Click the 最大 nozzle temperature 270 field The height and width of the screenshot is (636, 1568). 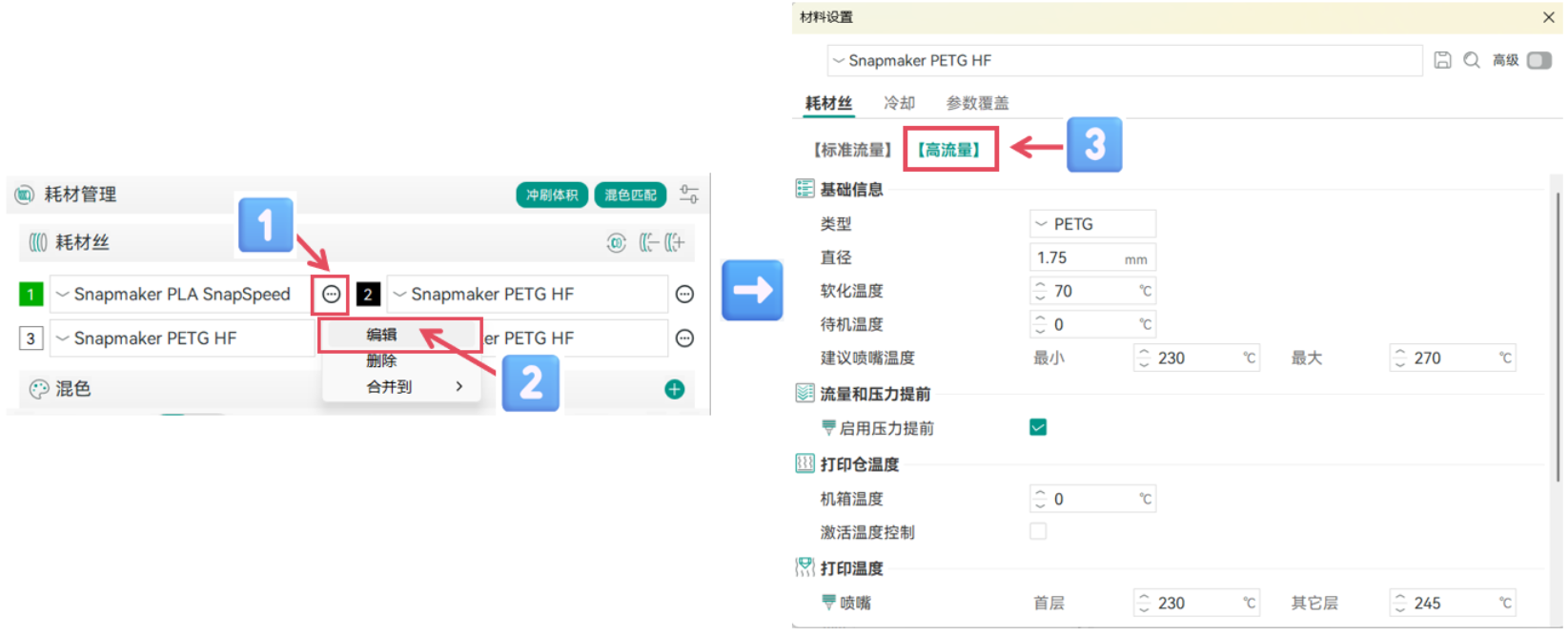1453,359
